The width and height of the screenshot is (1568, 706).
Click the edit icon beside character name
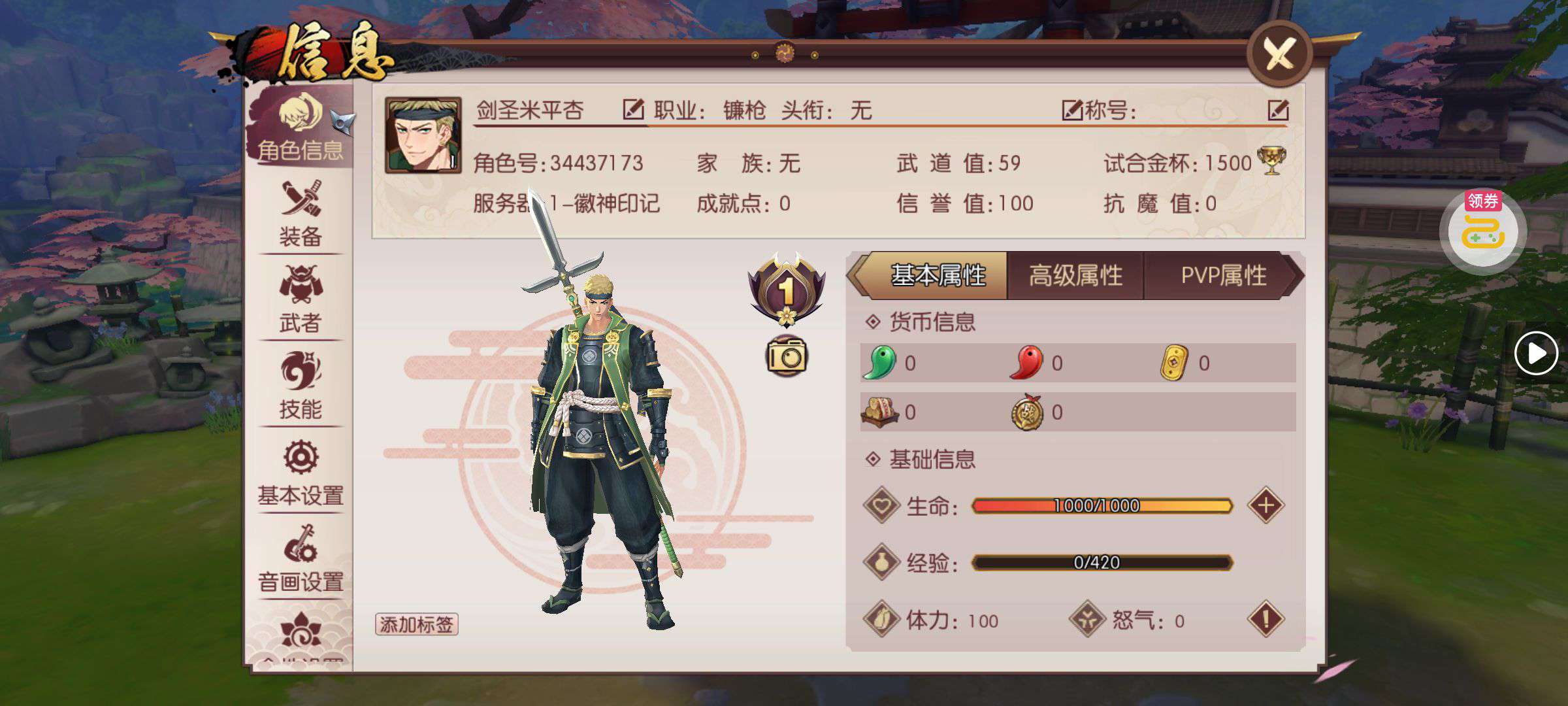[633, 109]
